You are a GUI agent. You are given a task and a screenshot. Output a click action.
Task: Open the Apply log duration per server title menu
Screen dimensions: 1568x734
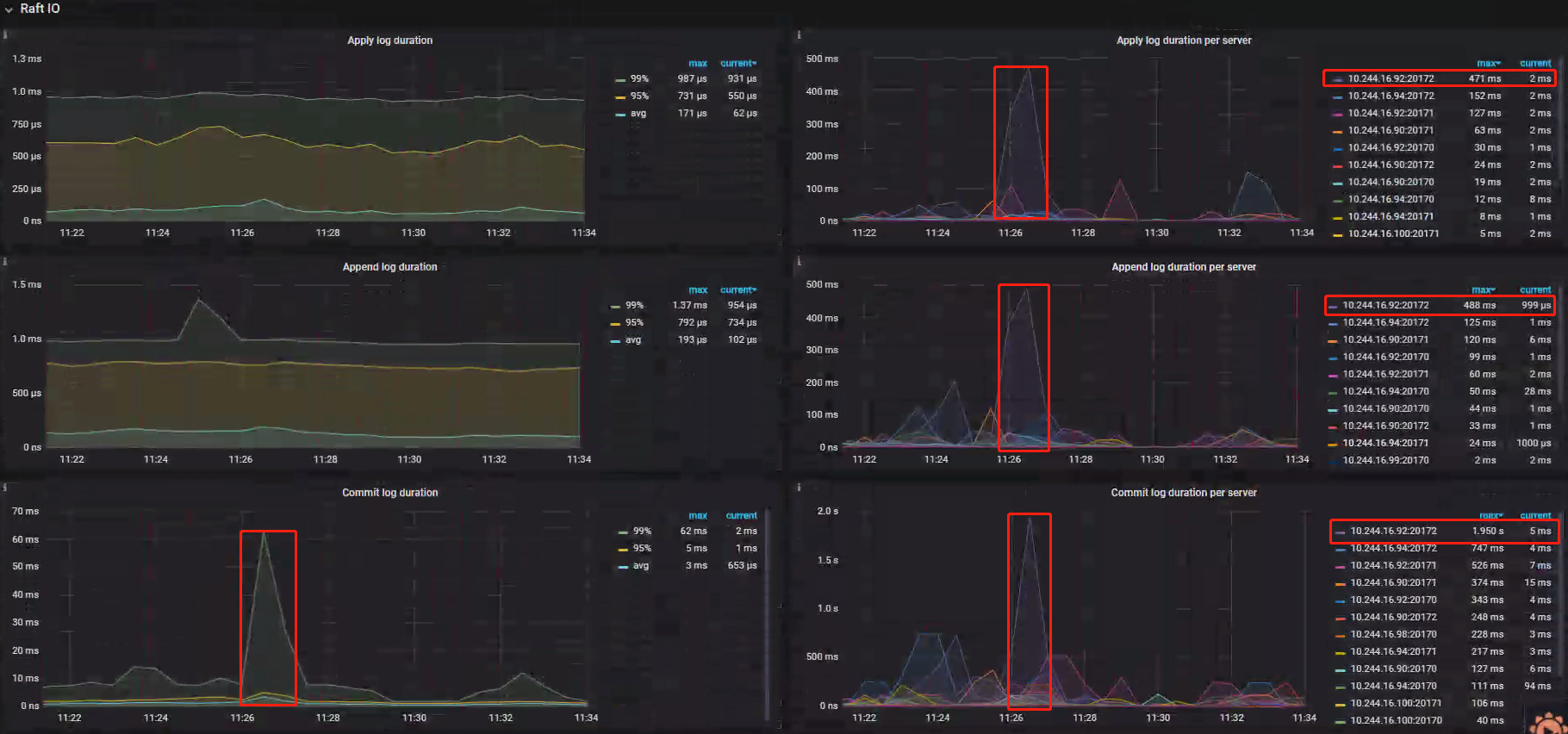tap(1184, 40)
